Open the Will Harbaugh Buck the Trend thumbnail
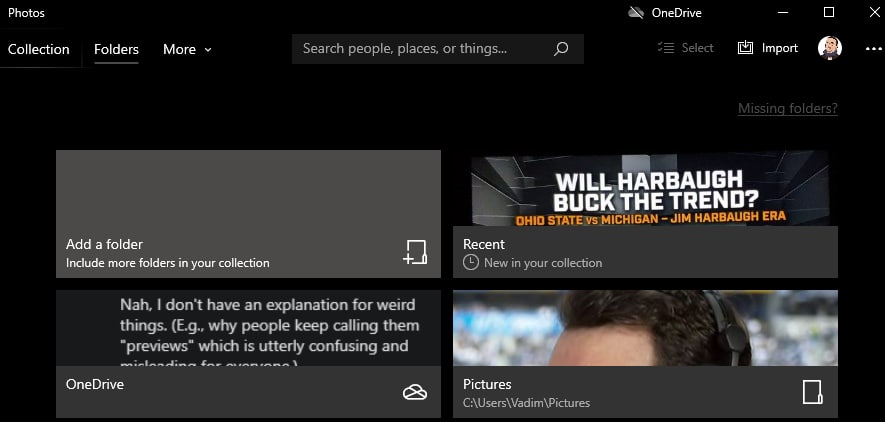 tap(645, 188)
